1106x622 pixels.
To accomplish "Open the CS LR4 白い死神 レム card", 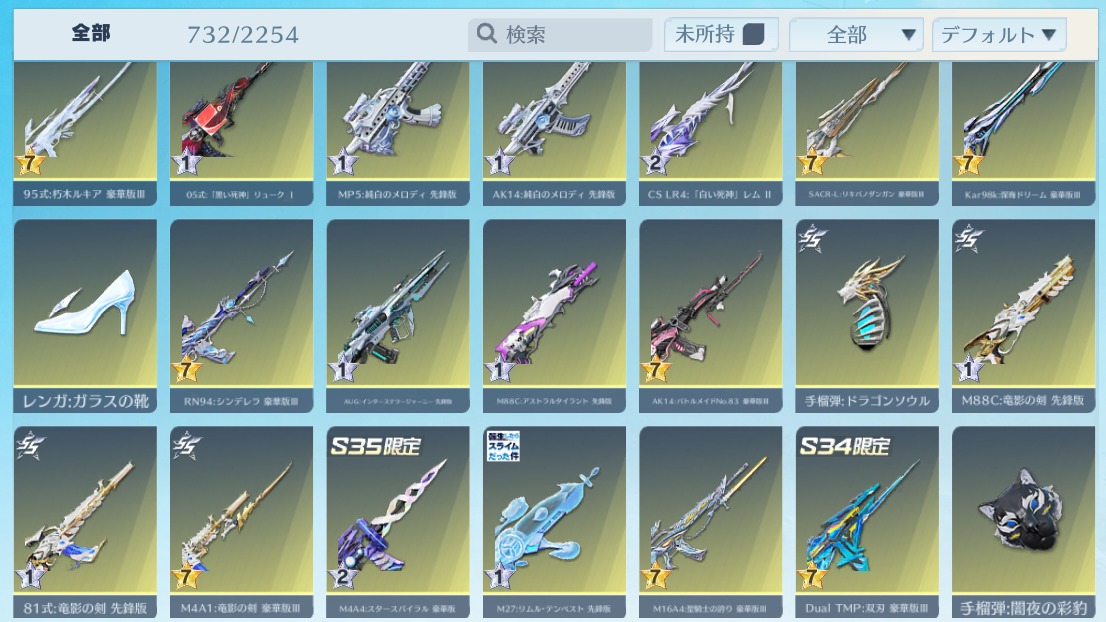I will click(x=710, y=134).
